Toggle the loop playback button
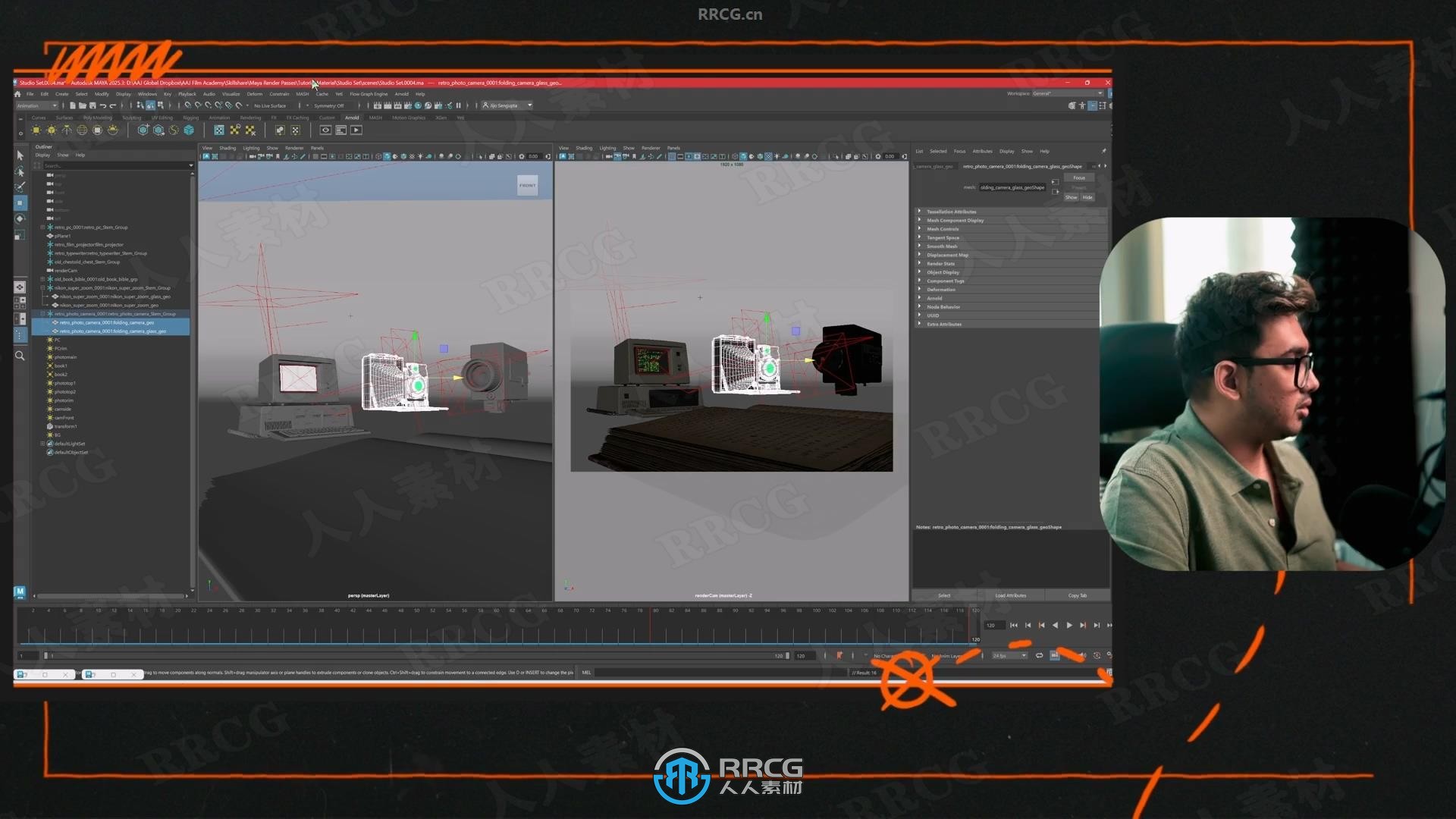Screen dimensions: 1456x819 point(1039,655)
